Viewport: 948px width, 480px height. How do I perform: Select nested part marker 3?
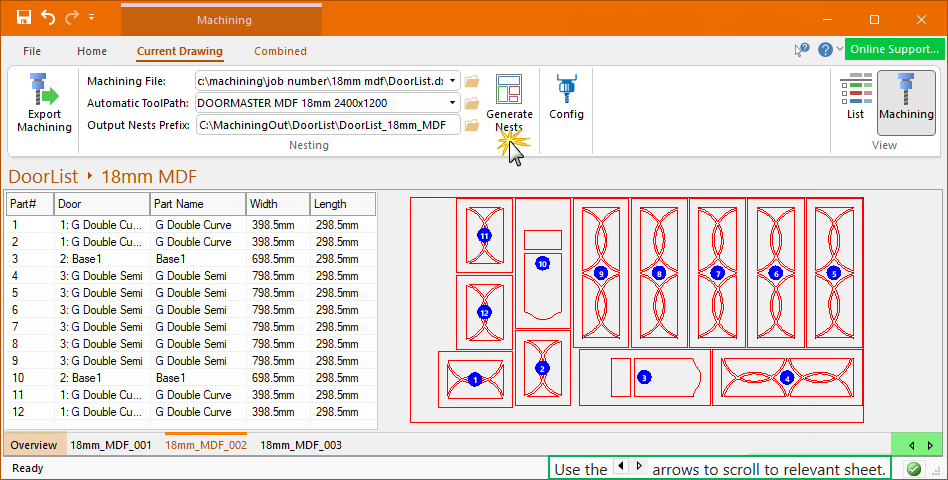point(644,377)
